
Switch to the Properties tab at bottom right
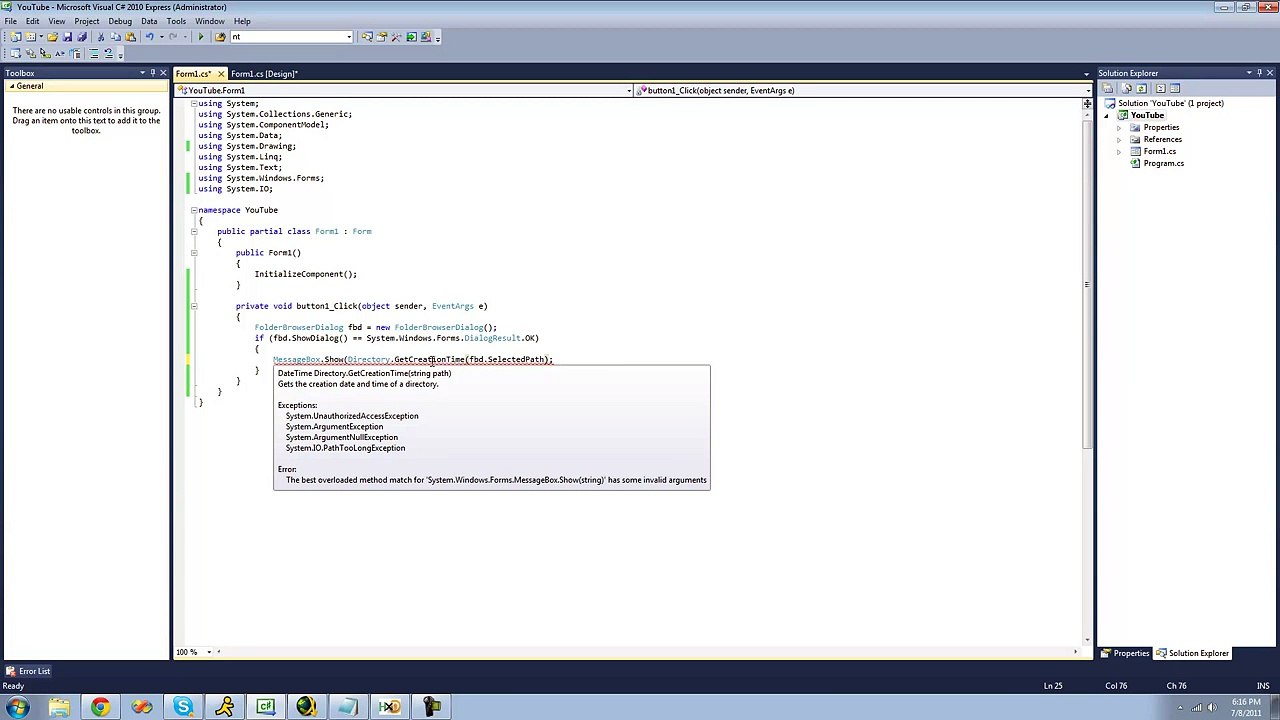(1126, 653)
